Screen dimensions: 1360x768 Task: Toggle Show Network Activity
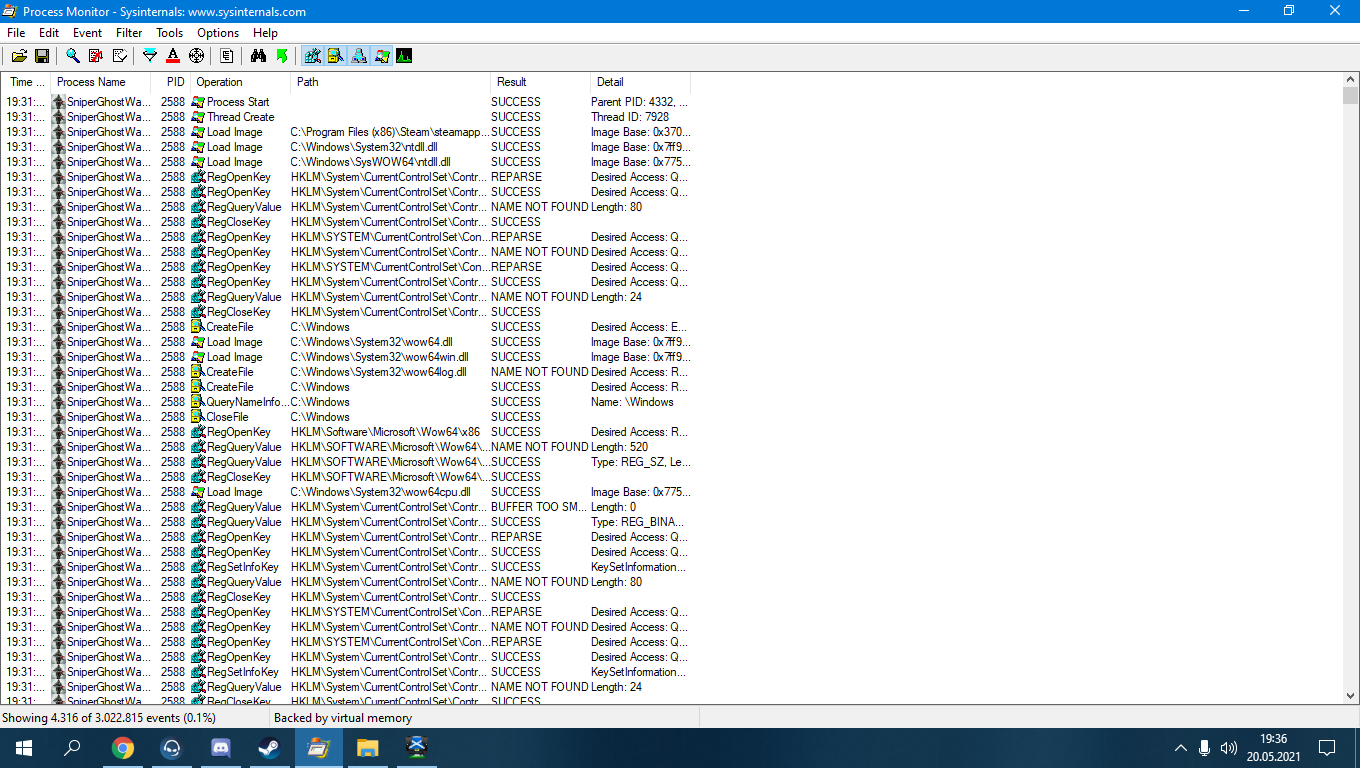358,56
